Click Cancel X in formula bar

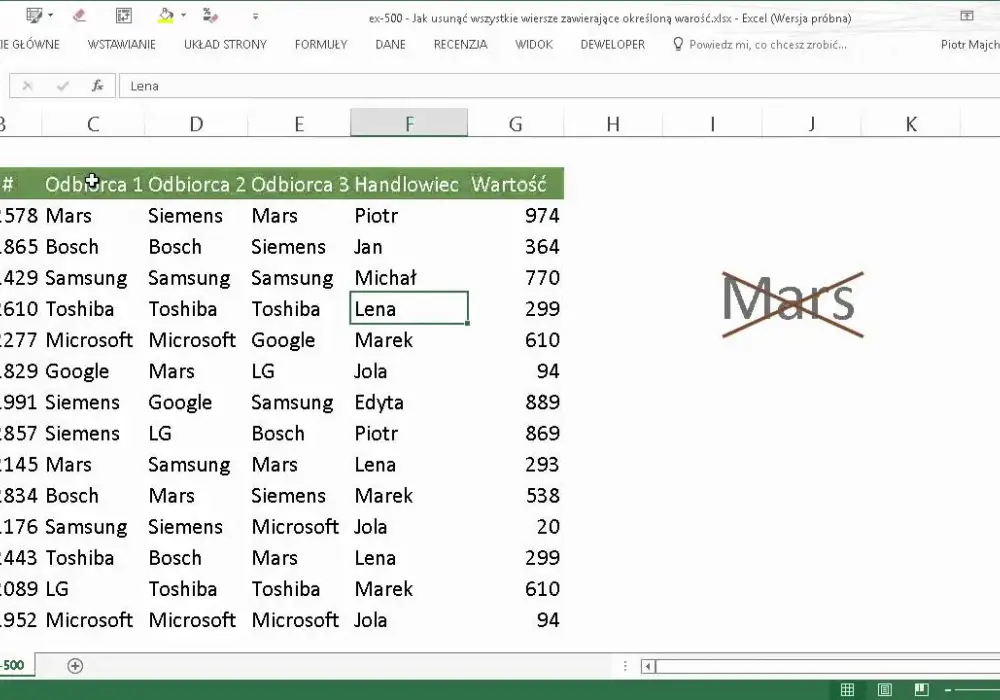click(27, 85)
